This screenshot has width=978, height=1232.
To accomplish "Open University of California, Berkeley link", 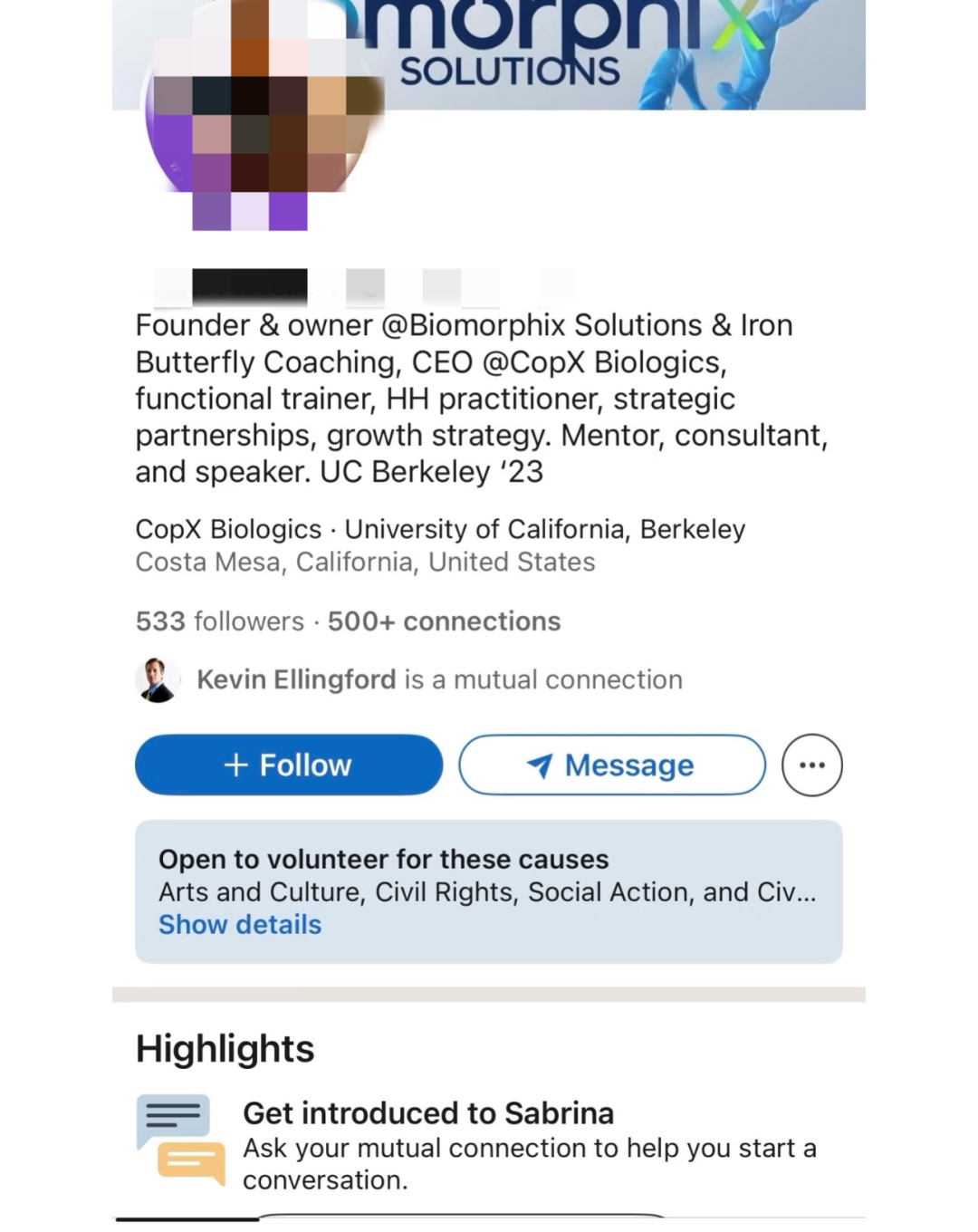I will (545, 529).
